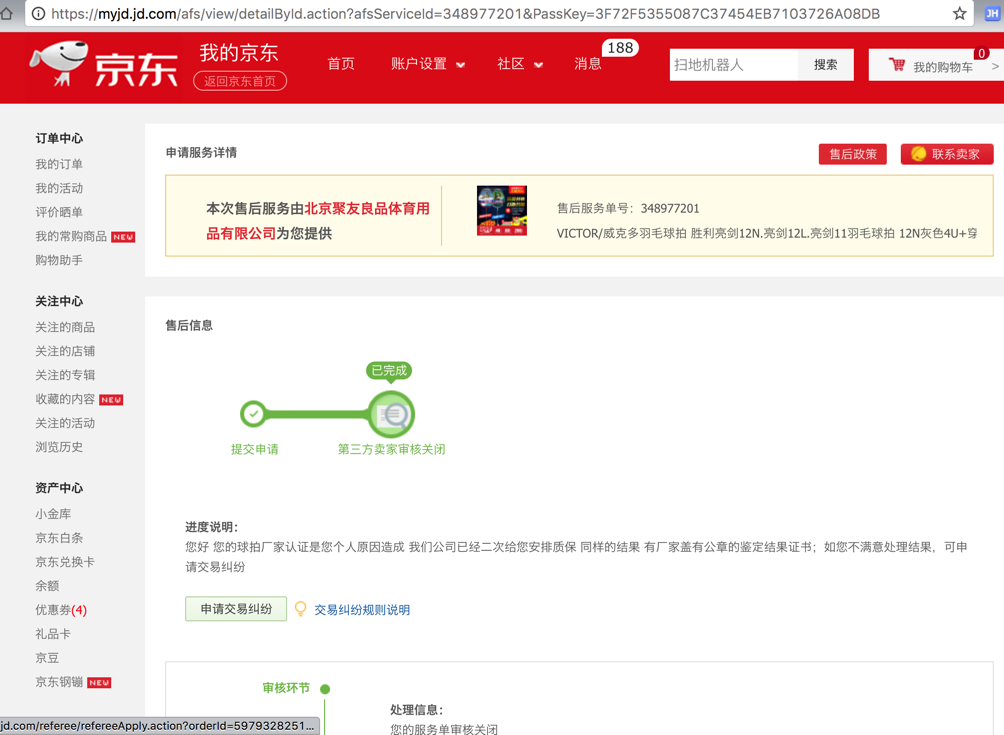The image size is (1004, 735).
Task: Open 小金库 in sidebar
Action: (53, 514)
